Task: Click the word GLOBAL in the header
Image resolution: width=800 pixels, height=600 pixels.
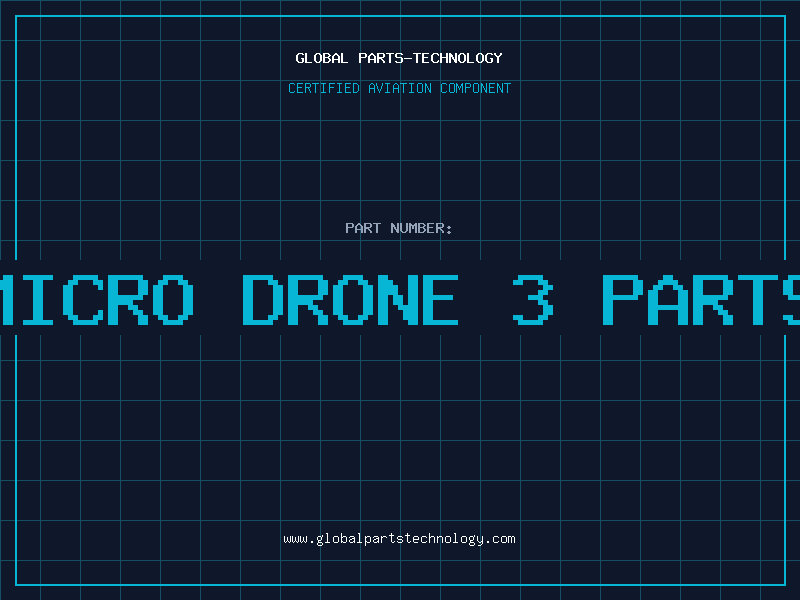Action: click(x=321, y=58)
